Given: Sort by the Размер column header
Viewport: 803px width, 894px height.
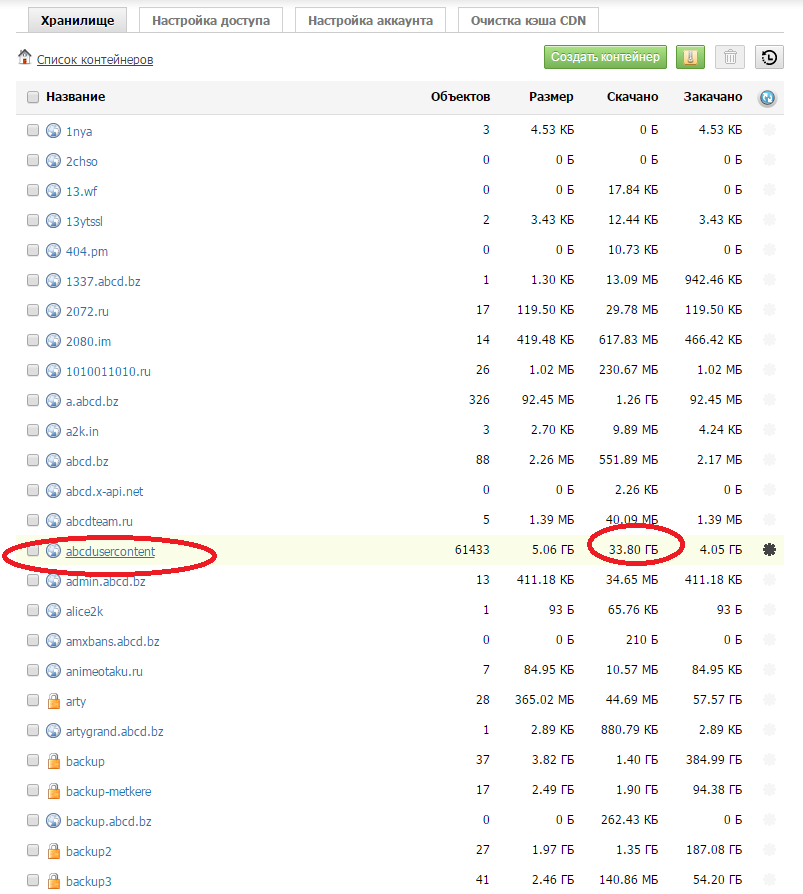Looking at the screenshot, I should point(551,97).
